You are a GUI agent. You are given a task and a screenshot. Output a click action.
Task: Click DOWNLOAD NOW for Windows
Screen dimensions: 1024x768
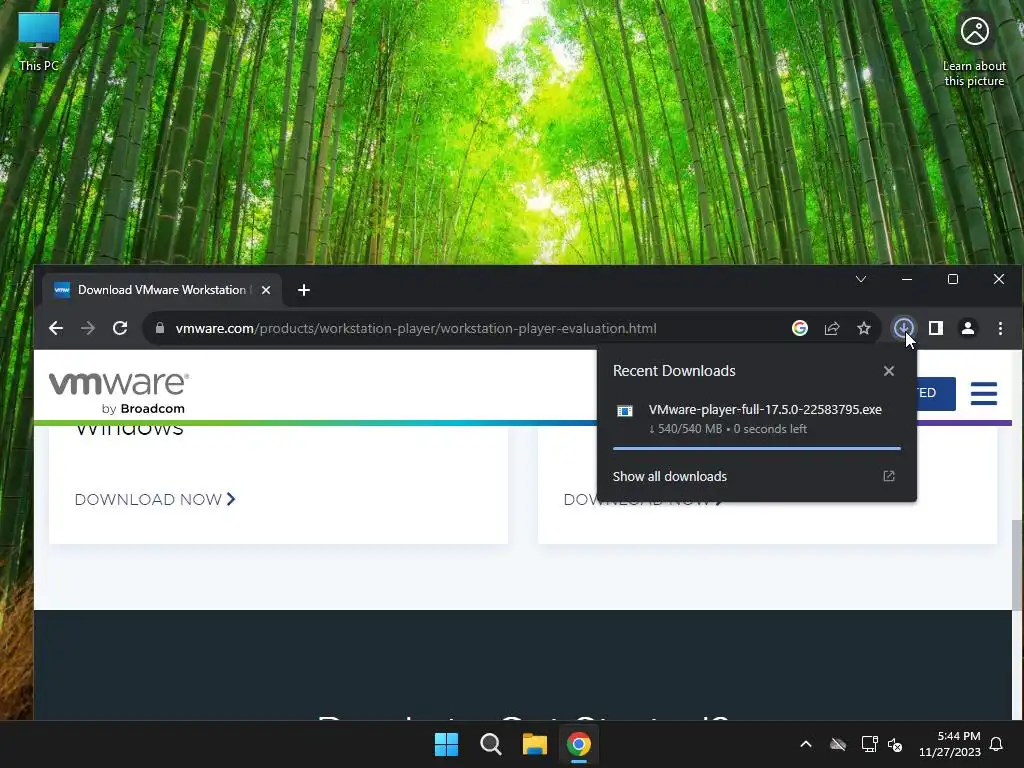coord(155,500)
